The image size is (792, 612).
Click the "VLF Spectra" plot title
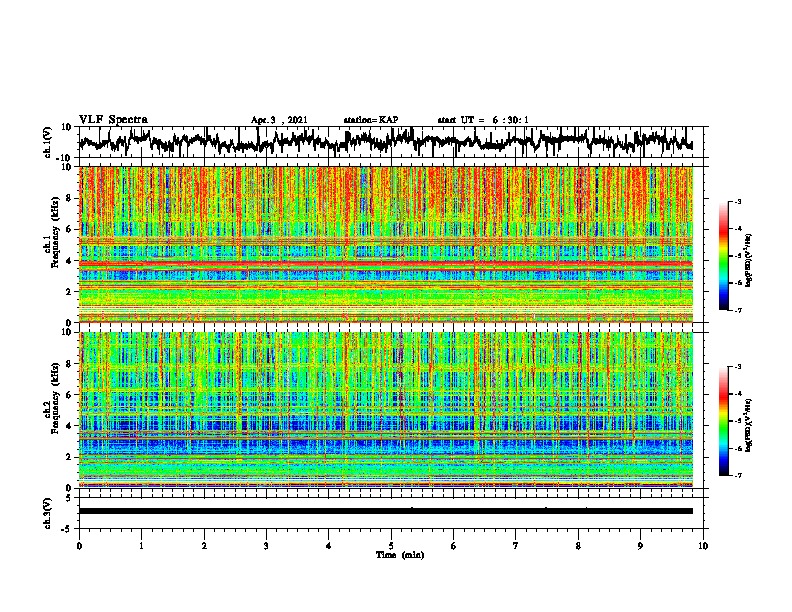click(x=113, y=120)
